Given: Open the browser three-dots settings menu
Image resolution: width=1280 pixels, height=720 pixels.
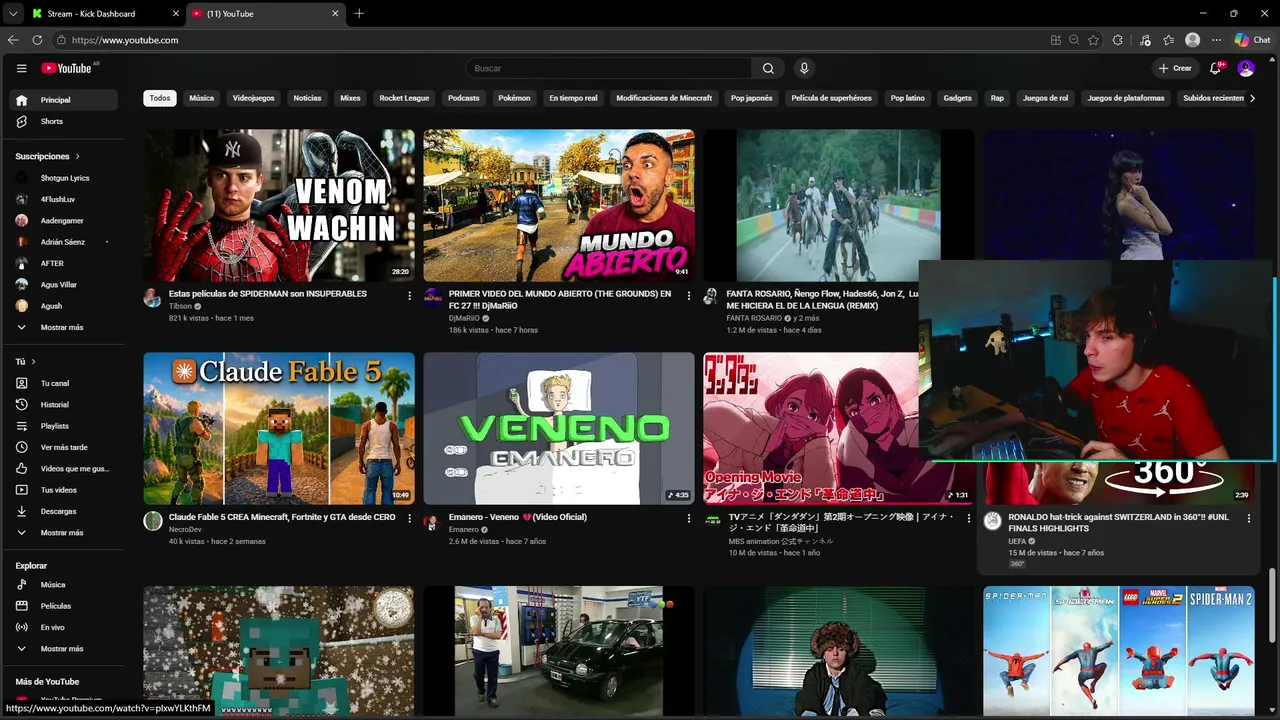Looking at the screenshot, I should click(x=1217, y=40).
